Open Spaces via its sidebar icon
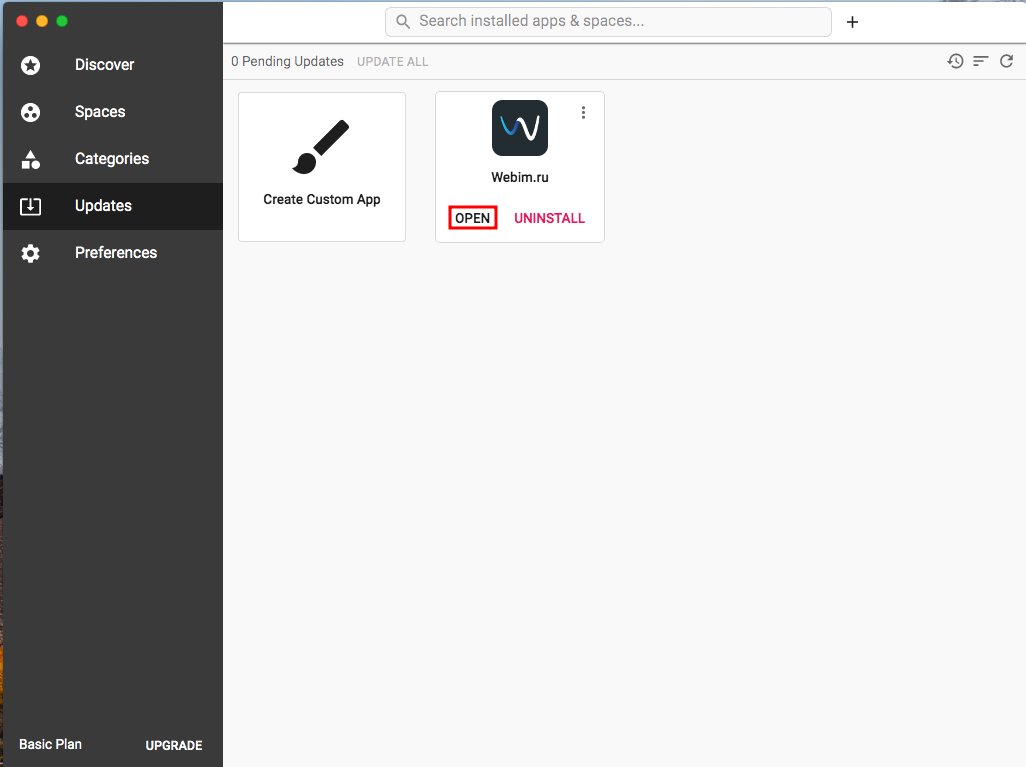The width and height of the screenshot is (1026, 767). 31,112
